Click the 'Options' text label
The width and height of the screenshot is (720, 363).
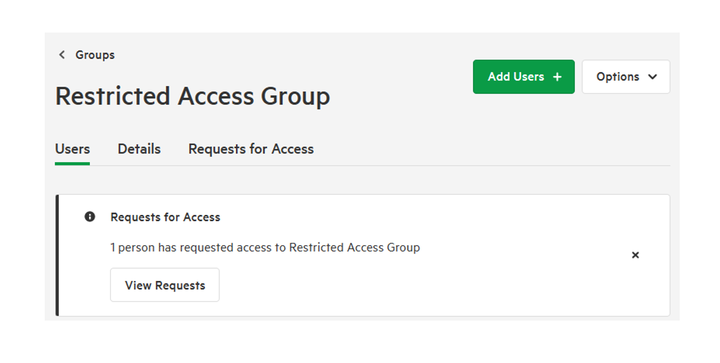618,77
